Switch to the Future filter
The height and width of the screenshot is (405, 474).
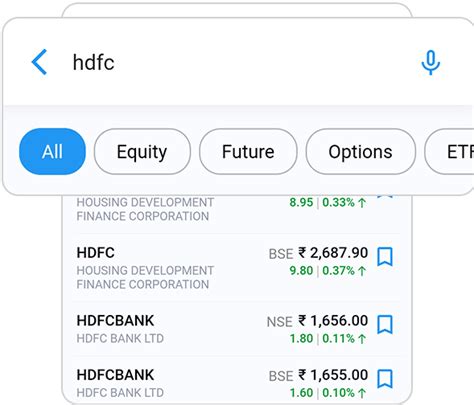coord(248,152)
